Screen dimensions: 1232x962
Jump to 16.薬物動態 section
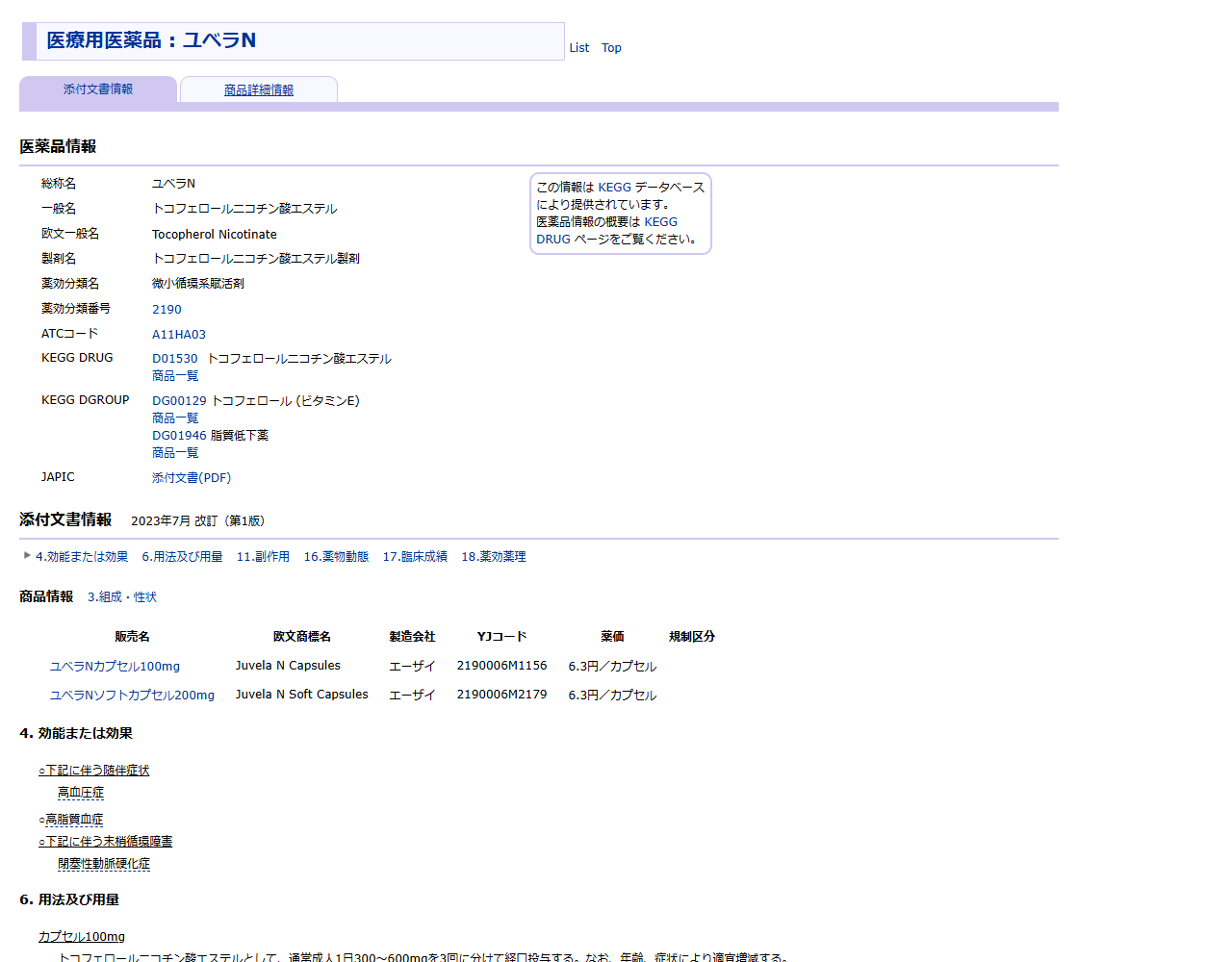coord(336,557)
